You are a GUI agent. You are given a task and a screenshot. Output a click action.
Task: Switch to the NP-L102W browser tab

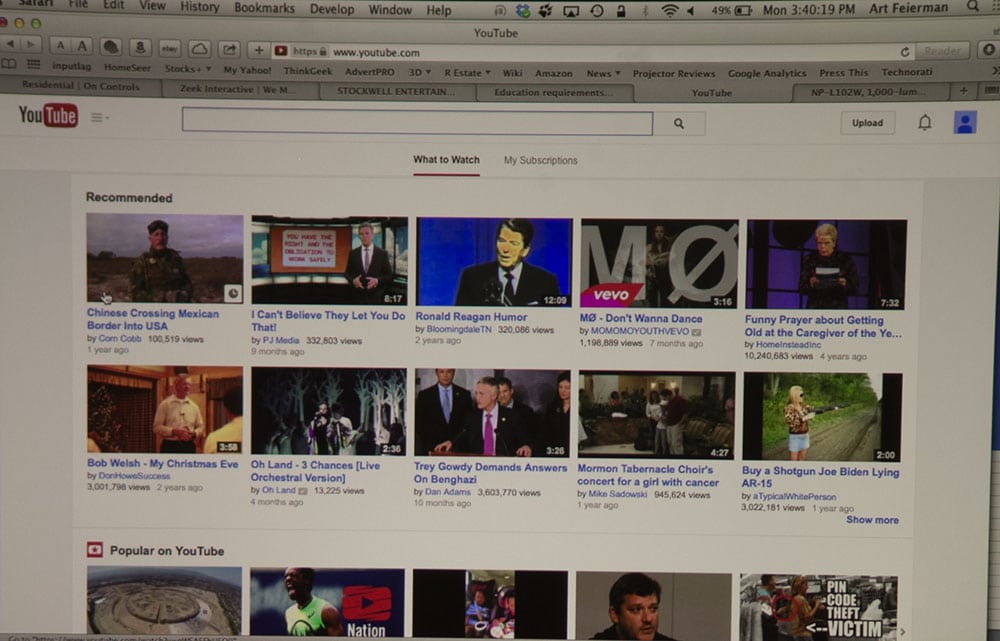pos(868,92)
